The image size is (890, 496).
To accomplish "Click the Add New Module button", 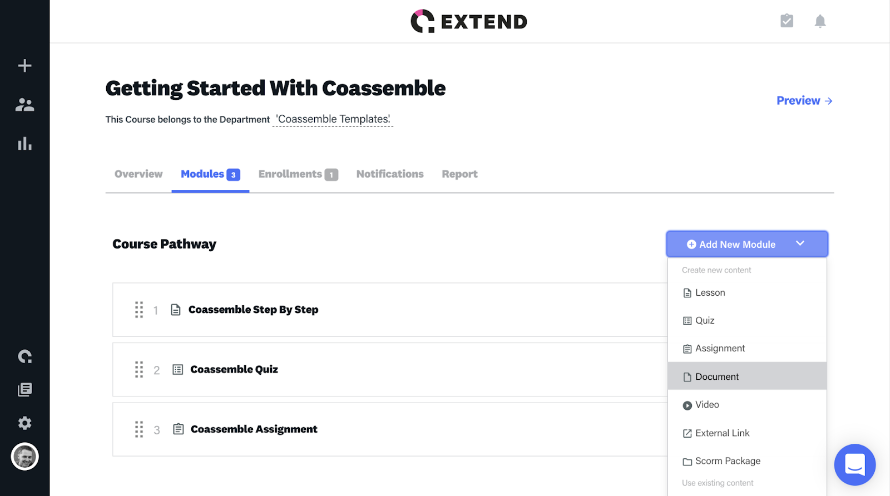I will (x=731, y=244).
